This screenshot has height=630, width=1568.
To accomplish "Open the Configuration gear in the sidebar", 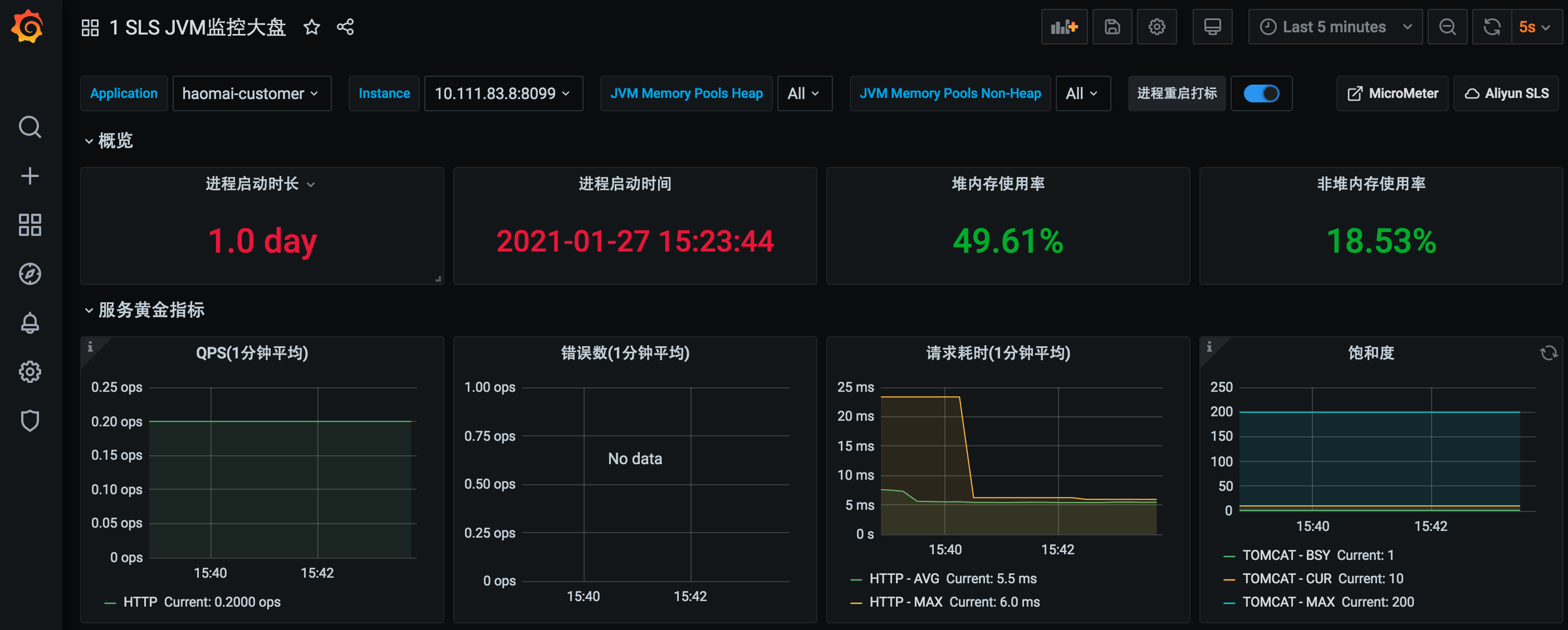I will [30, 372].
